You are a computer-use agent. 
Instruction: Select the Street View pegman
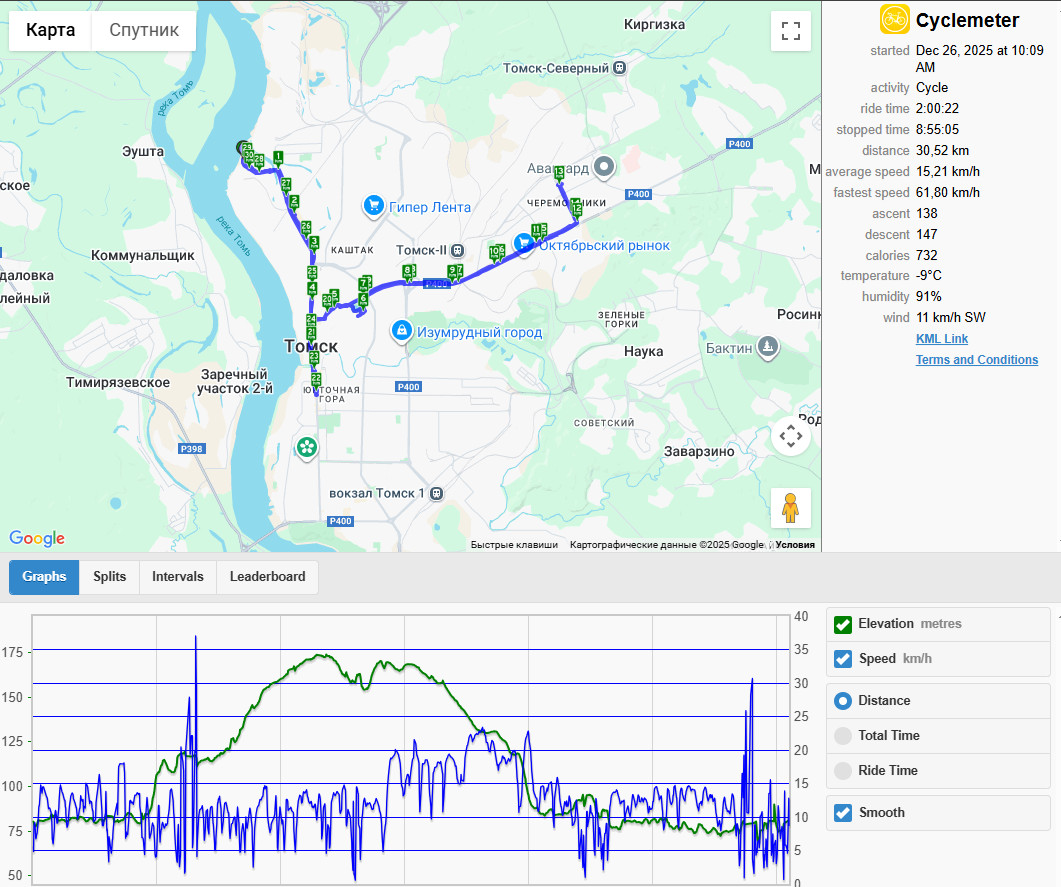point(790,507)
